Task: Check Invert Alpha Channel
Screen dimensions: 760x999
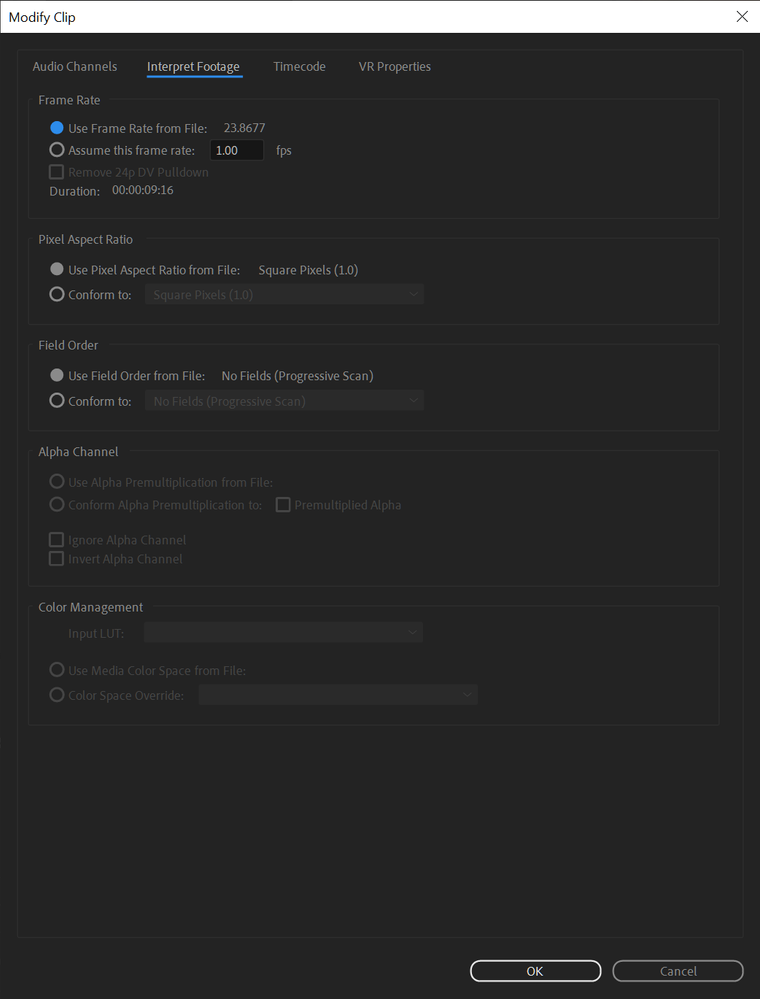Action: point(57,559)
